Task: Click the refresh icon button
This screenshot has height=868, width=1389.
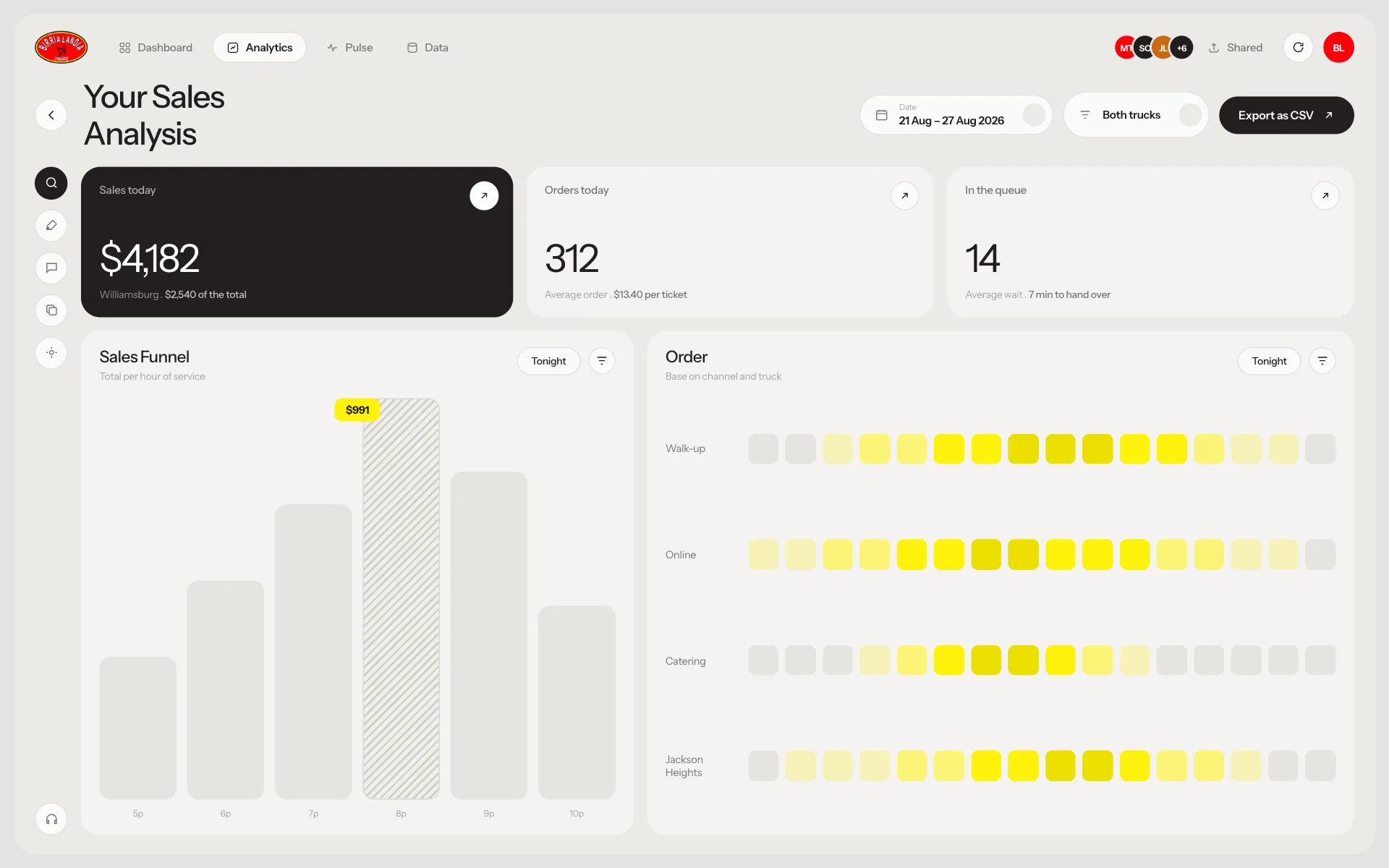Action: 1299,48
